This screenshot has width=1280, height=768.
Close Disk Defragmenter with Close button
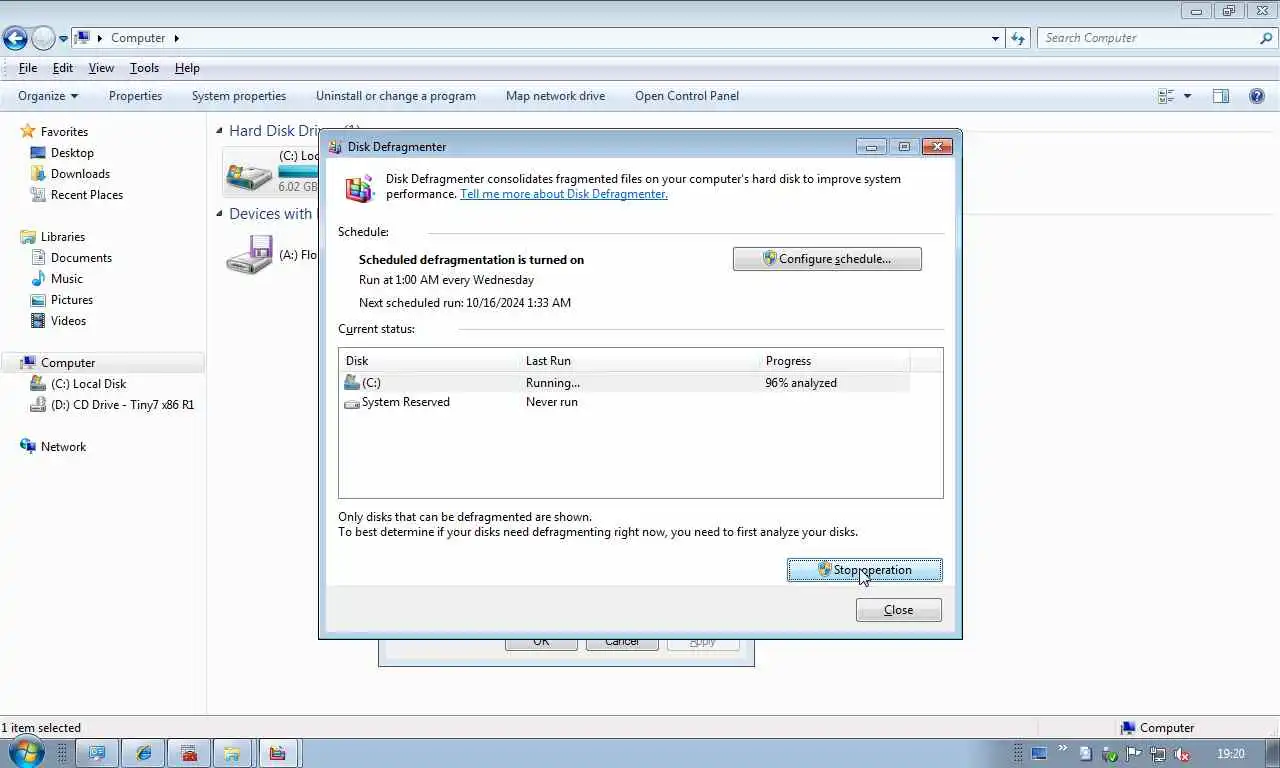(899, 610)
